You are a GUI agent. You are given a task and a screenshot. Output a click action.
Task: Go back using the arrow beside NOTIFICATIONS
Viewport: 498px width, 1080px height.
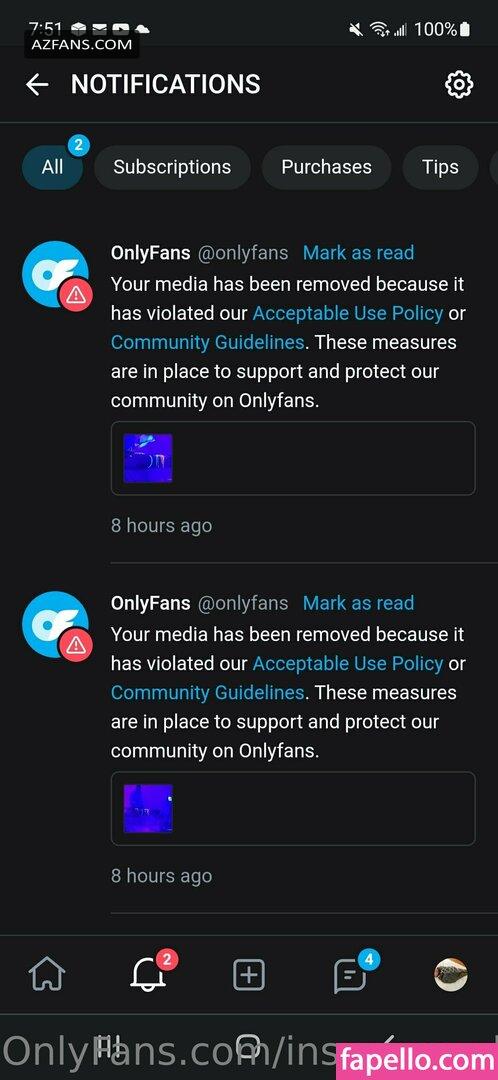click(37, 85)
